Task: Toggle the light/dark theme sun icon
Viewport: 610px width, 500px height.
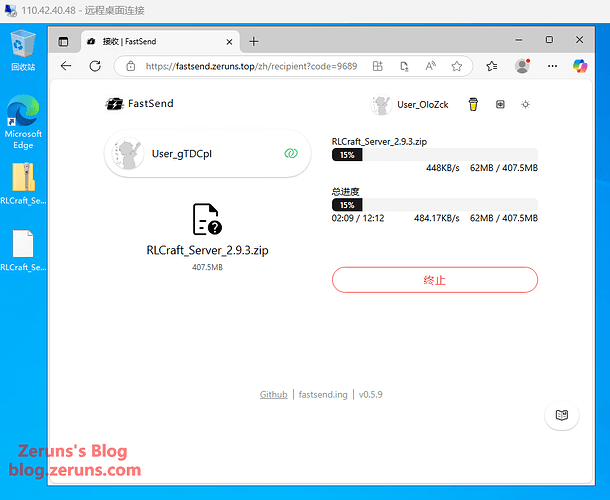Action: (526, 104)
